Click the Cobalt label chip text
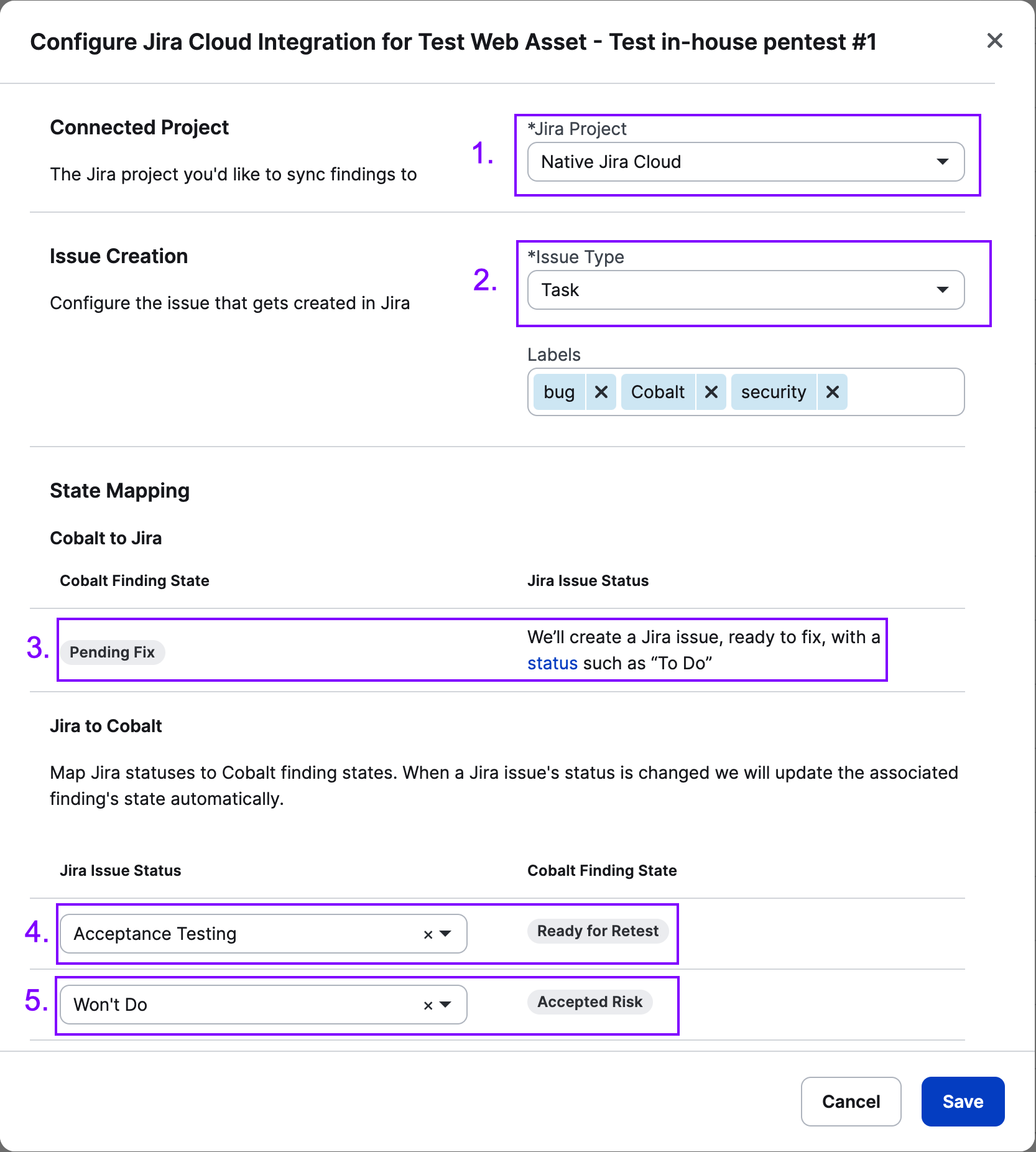 click(x=658, y=392)
